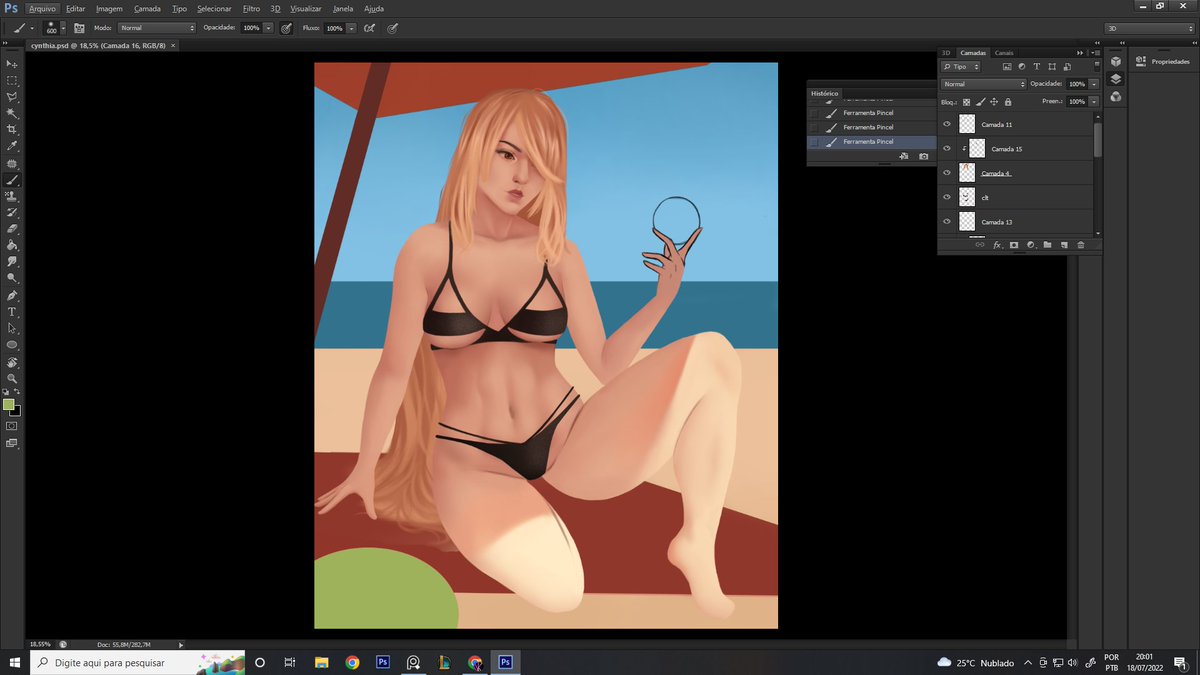
Task: Click the foreground color green swatch
Action: click(9, 405)
